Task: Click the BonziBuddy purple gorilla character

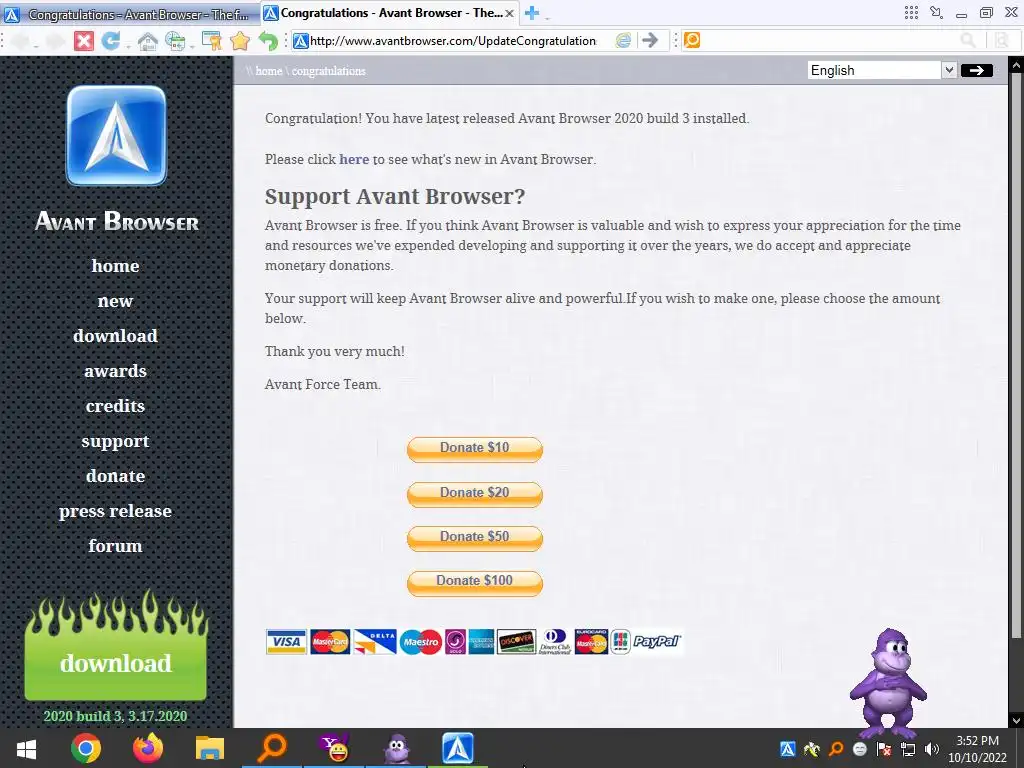Action: 888,682
